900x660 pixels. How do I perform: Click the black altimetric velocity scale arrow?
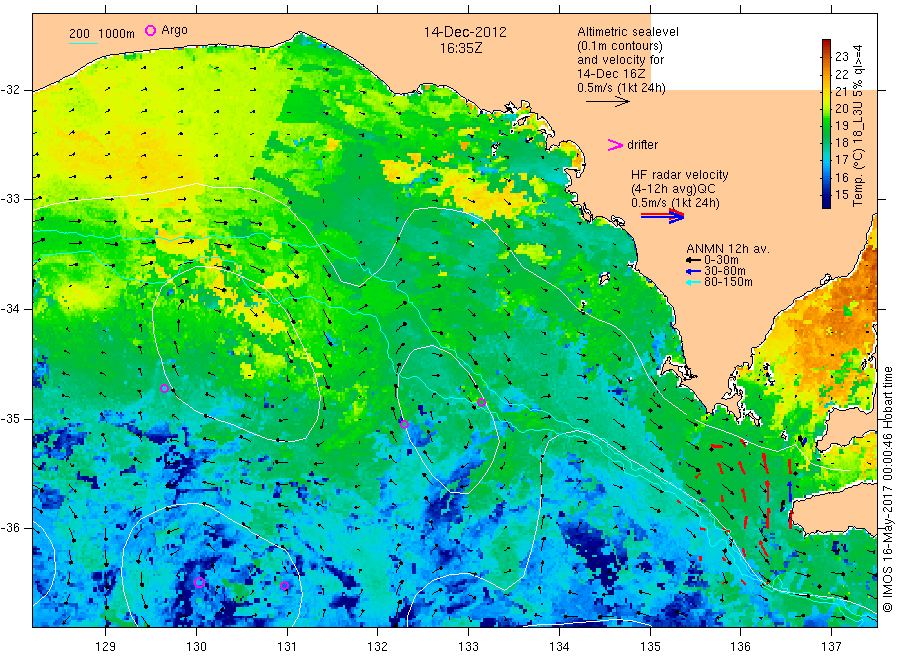(x=607, y=102)
